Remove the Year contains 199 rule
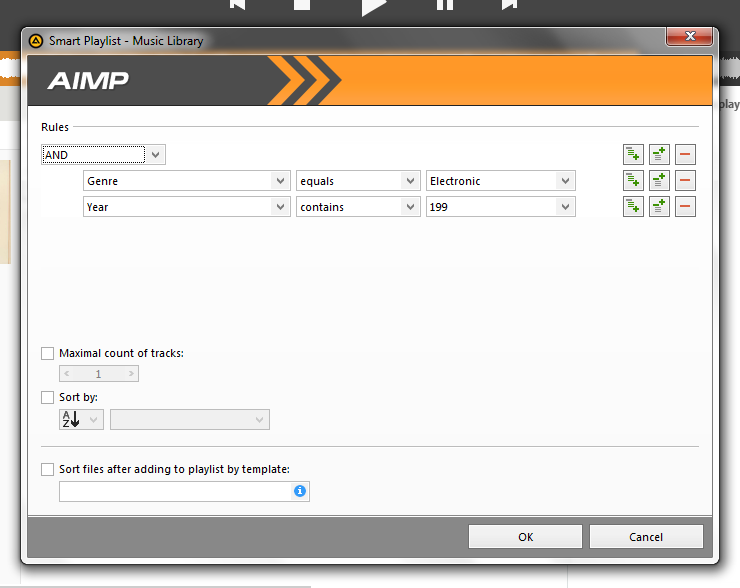The image size is (740, 588). tap(685, 206)
